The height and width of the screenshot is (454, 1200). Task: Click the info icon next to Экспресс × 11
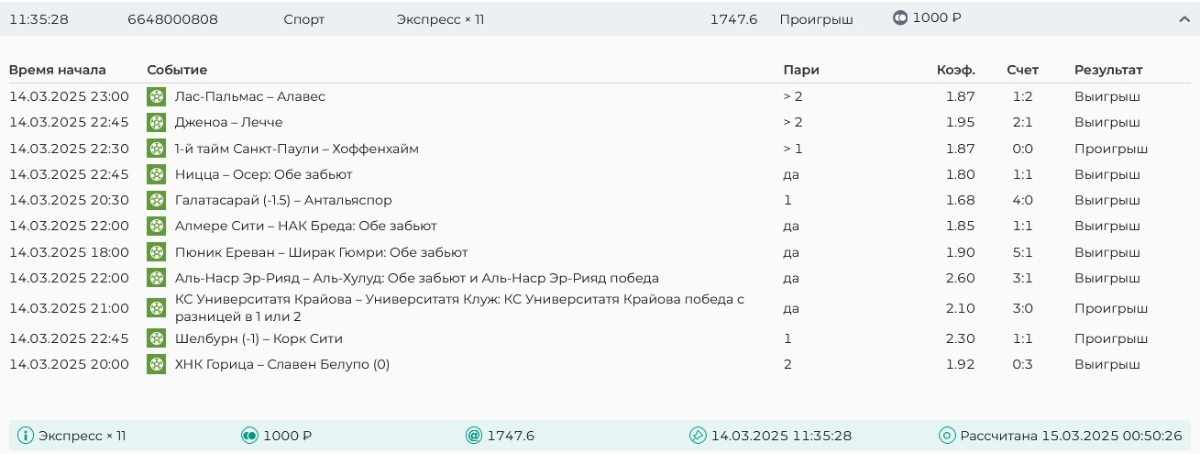click(26, 436)
